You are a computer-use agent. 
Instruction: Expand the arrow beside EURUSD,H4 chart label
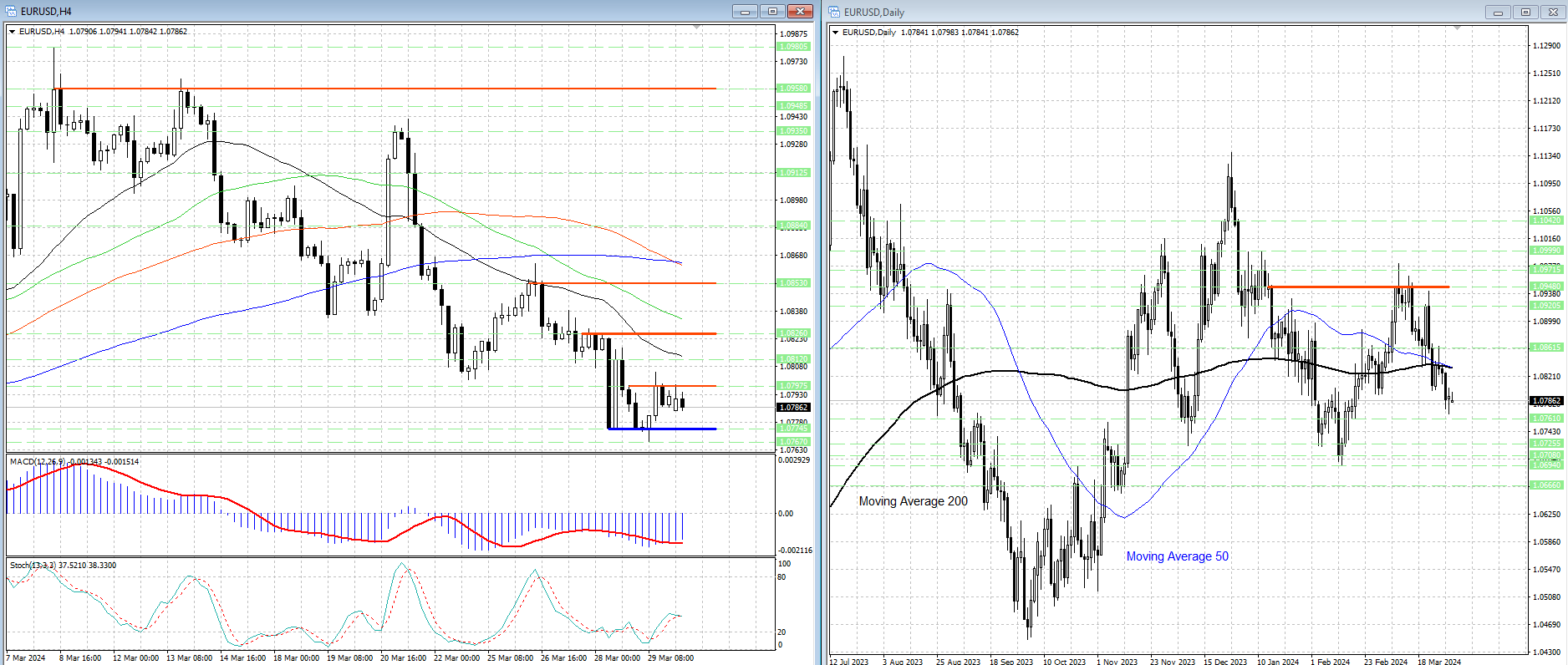point(13,32)
